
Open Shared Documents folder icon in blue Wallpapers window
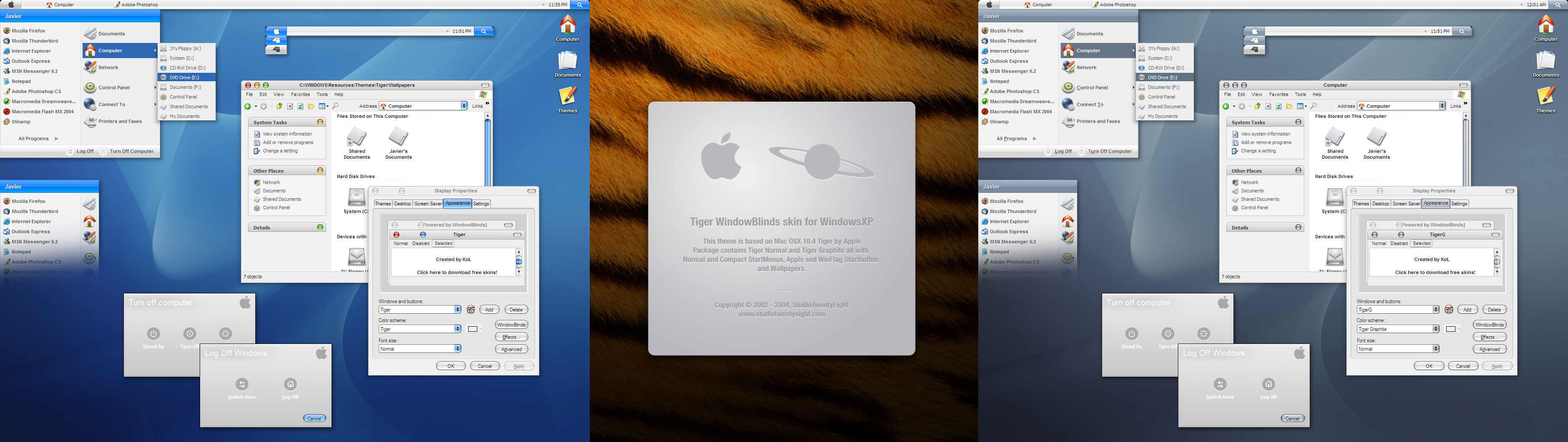pyautogui.click(x=357, y=137)
